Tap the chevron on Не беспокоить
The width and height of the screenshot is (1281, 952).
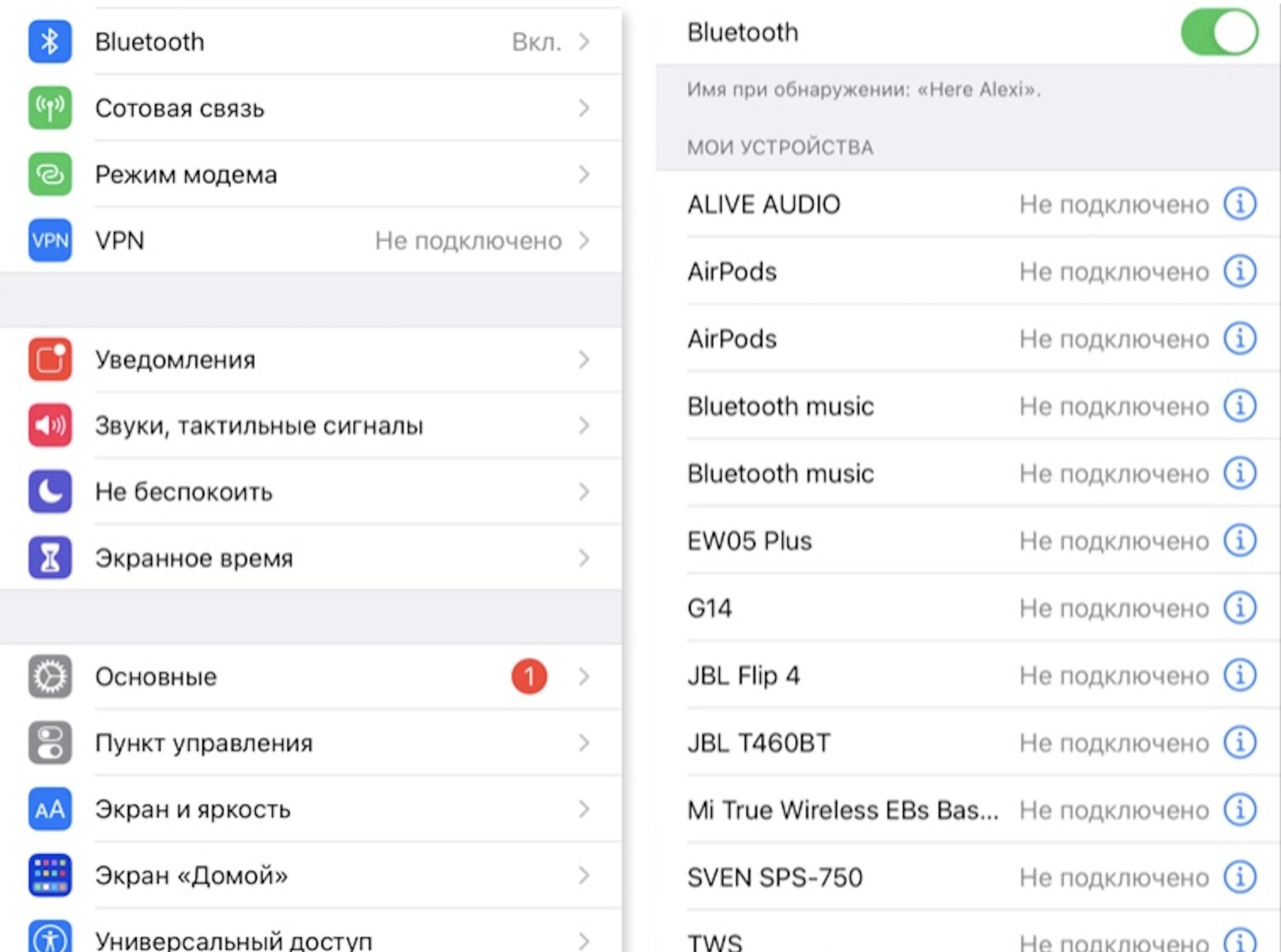click(x=584, y=492)
